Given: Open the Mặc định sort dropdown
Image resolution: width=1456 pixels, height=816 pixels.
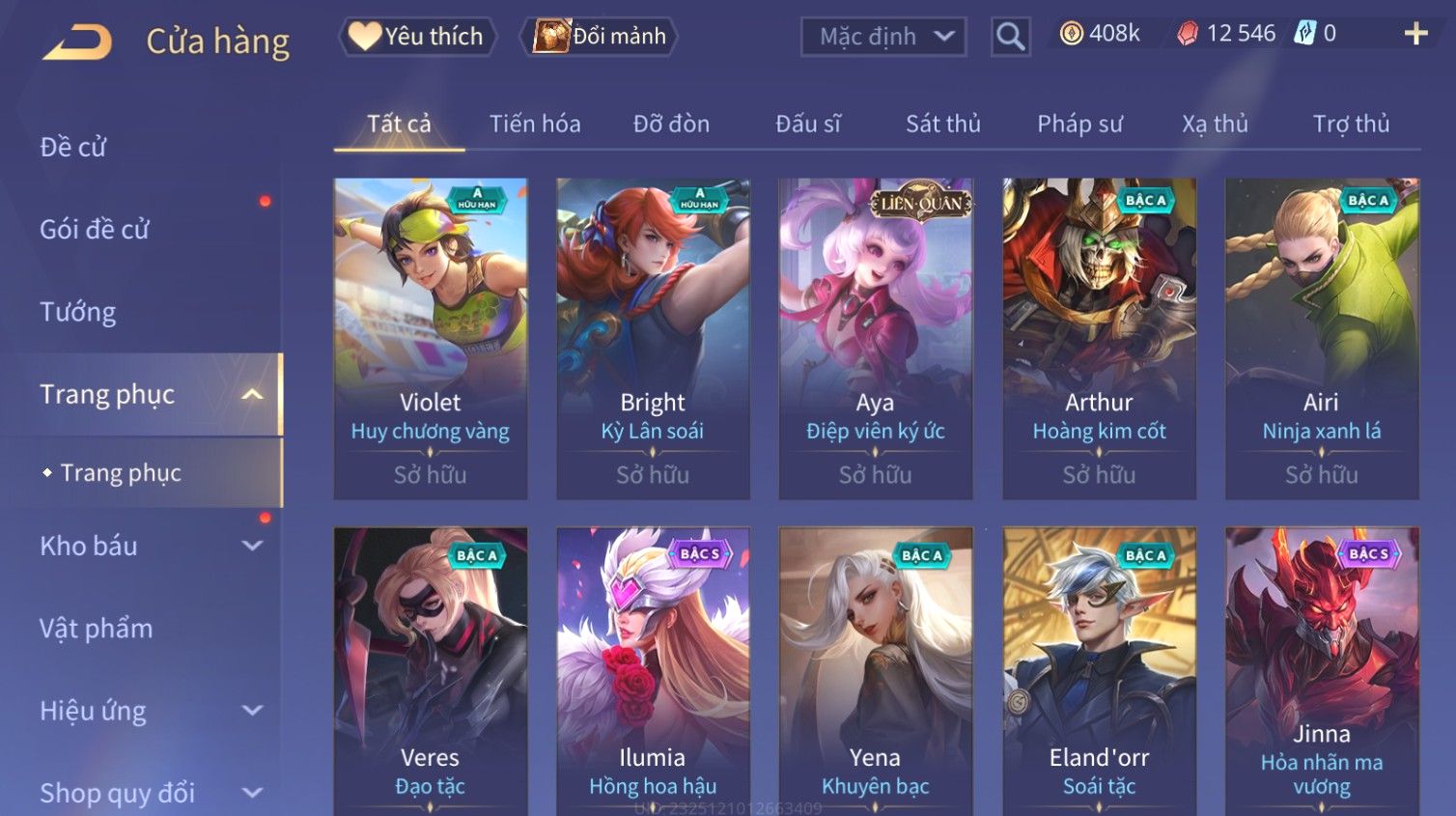Looking at the screenshot, I should tap(883, 37).
